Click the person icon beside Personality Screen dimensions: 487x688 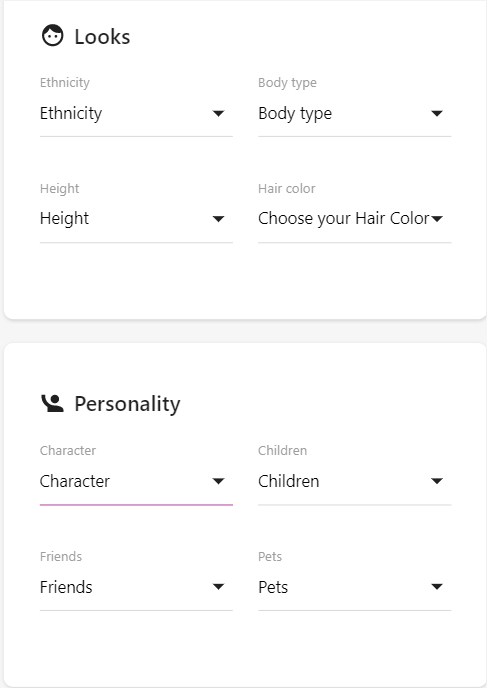click(x=52, y=403)
